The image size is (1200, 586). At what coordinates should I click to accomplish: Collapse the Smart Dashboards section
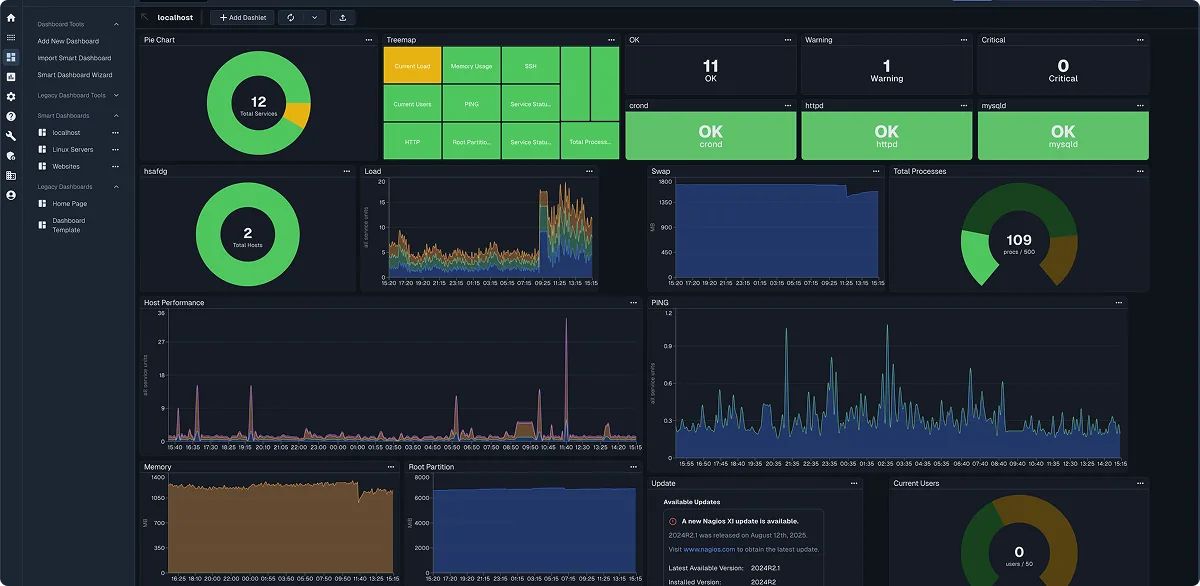[117, 115]
